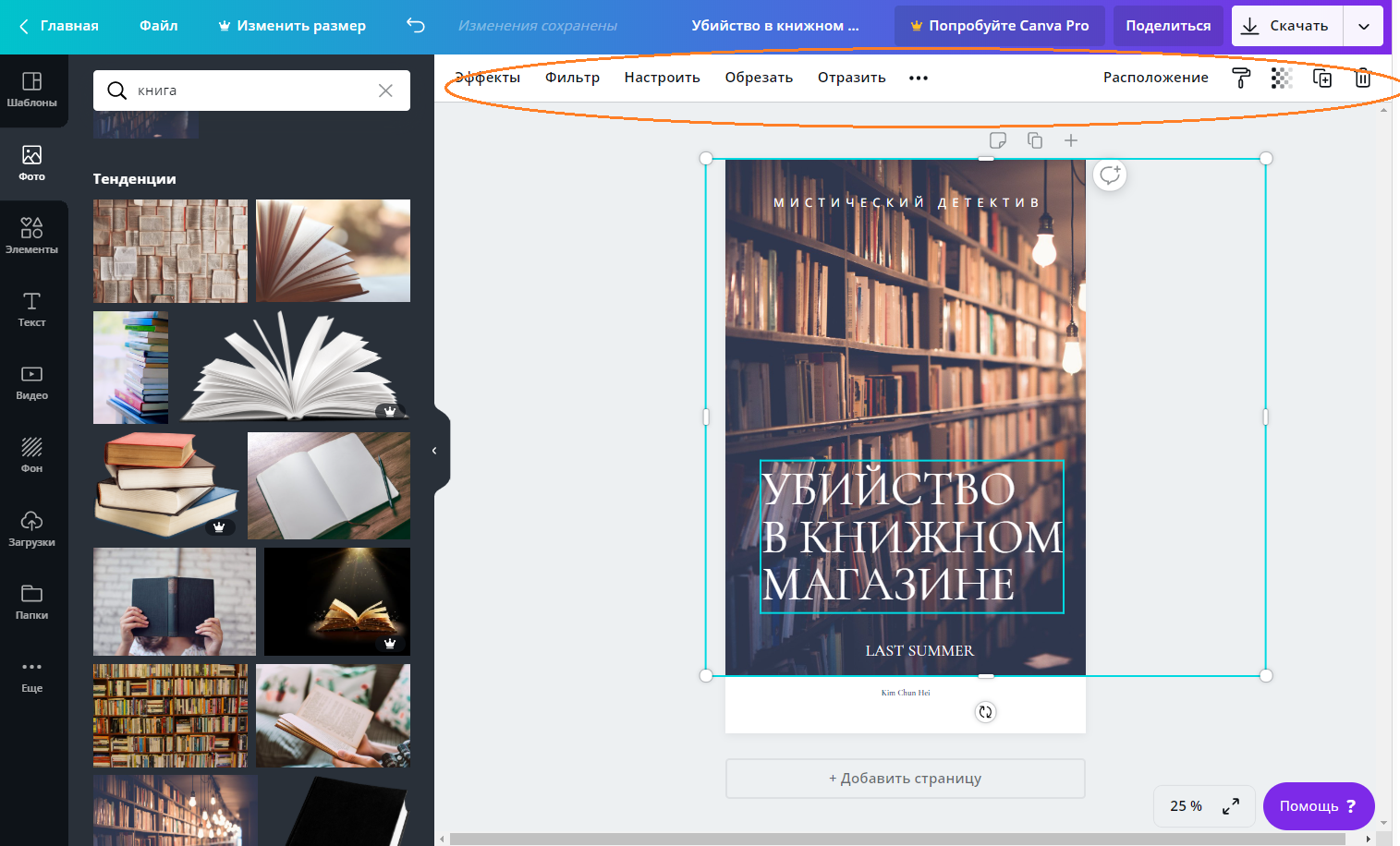Clear the search field with X icon
This screenshot has width=1400, height=846.
coord(385,91)
